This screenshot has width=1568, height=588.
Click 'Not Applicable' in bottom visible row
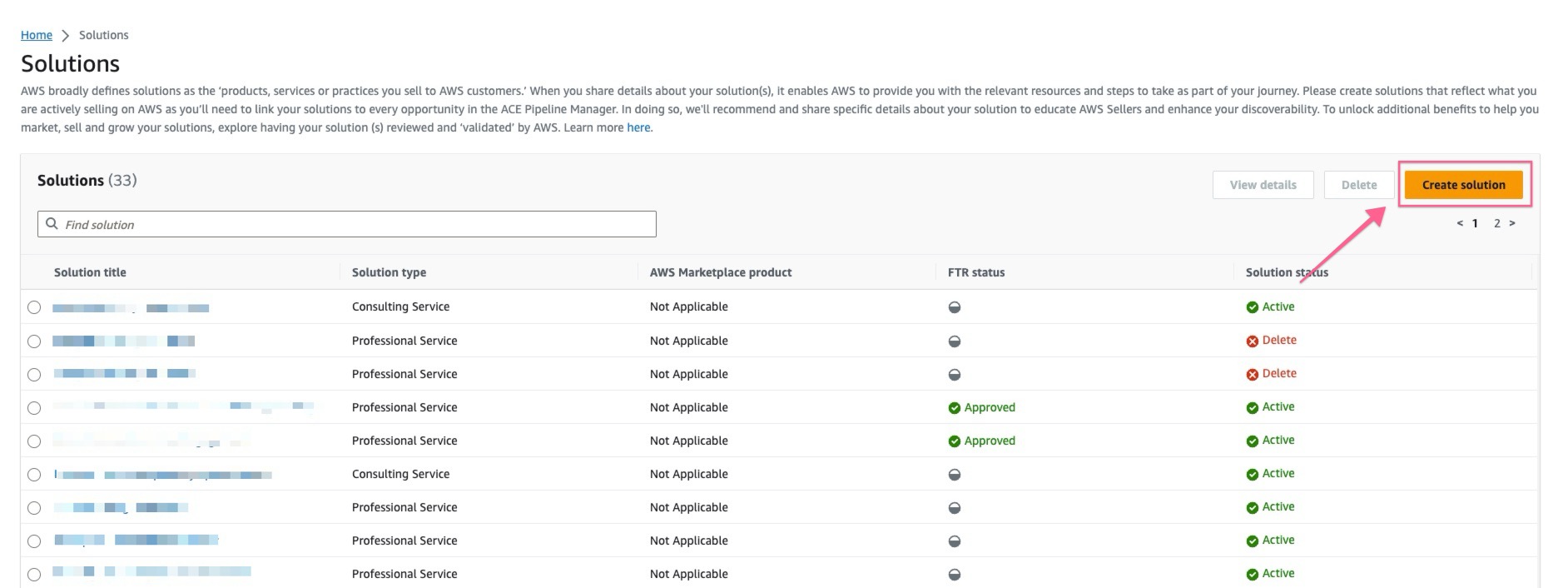point(688,574)
